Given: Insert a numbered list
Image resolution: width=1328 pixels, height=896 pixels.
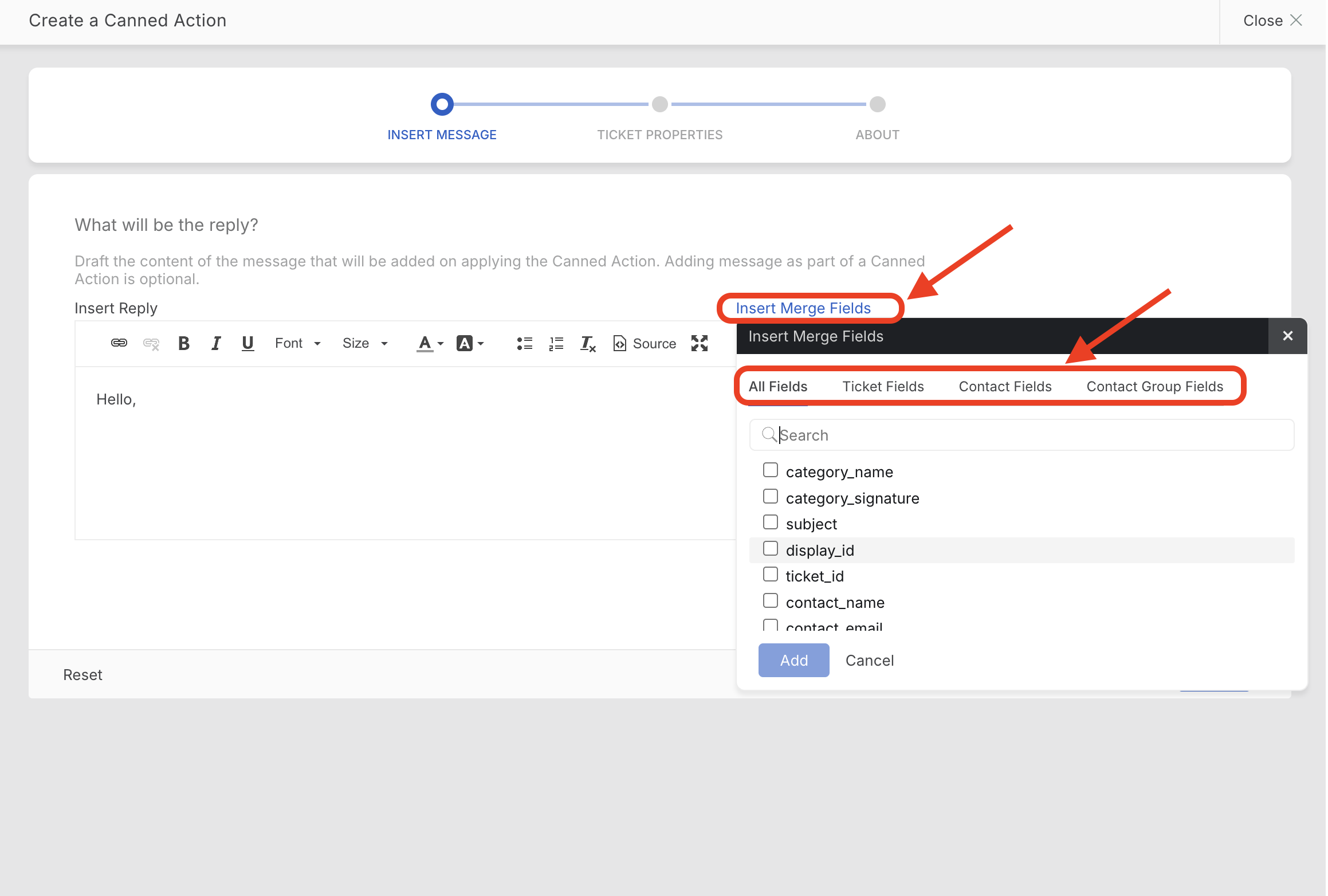Looking at the screenshot, I should [556, 343].
